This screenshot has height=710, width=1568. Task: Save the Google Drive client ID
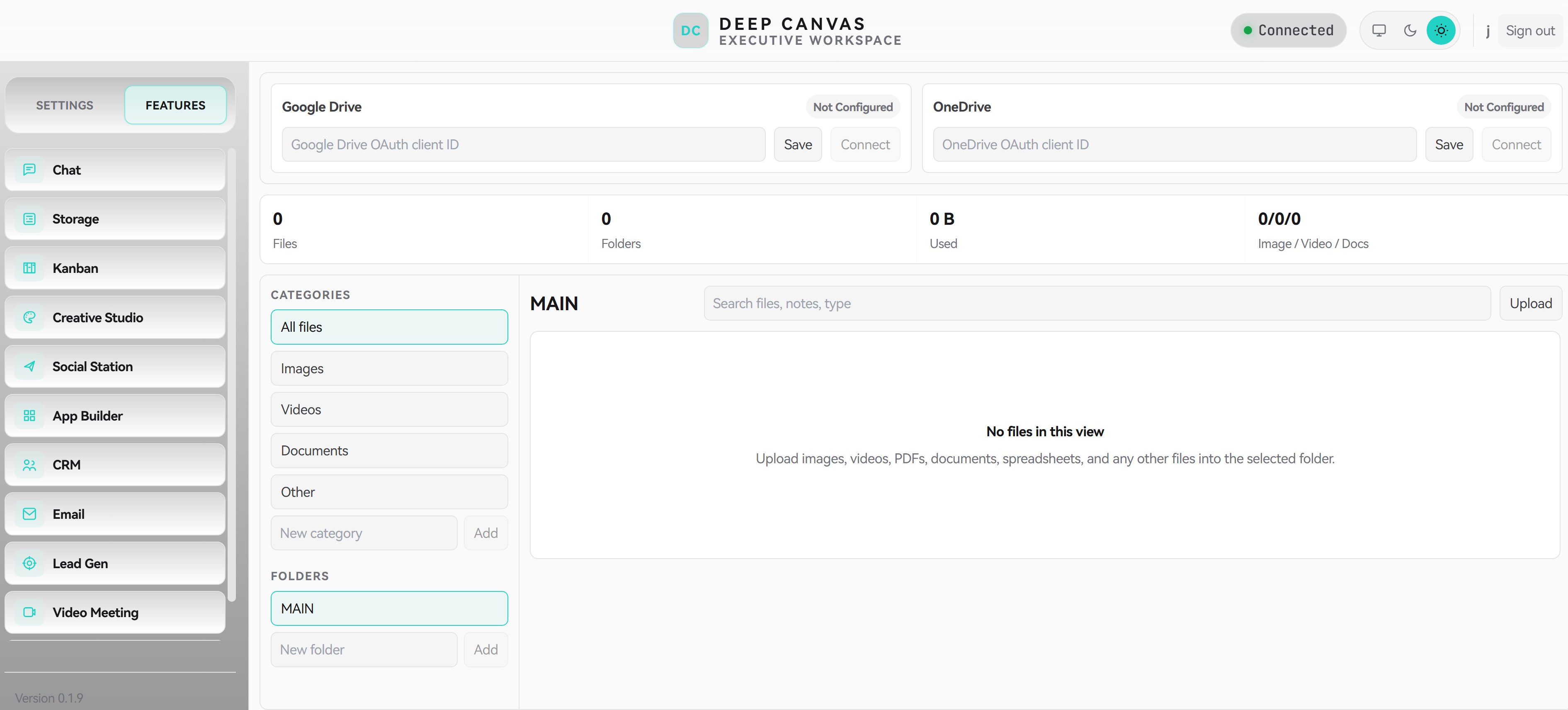[x=797, y=144]
